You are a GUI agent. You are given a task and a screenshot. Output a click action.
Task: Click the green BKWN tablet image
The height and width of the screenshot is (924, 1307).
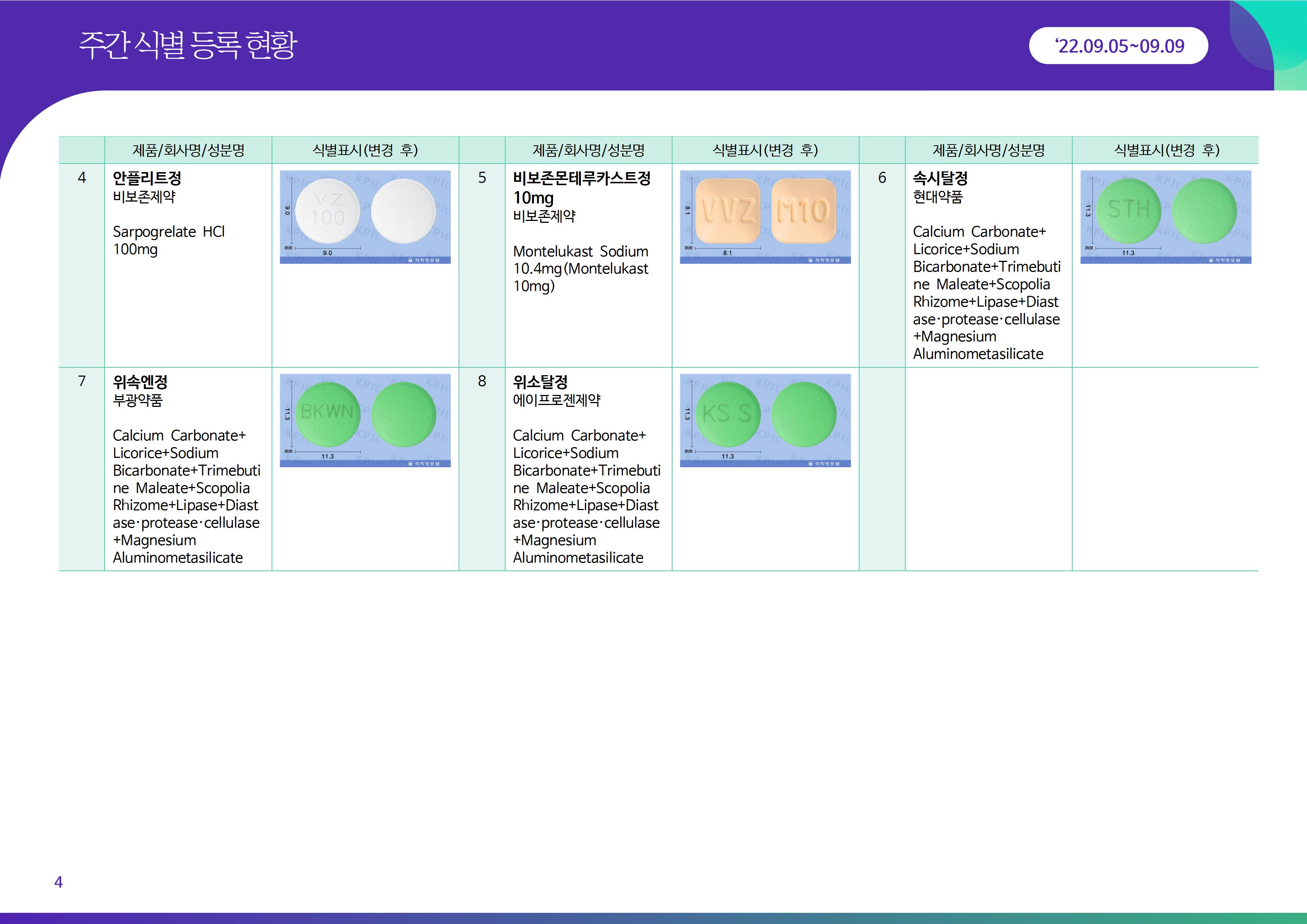point(365,420)
